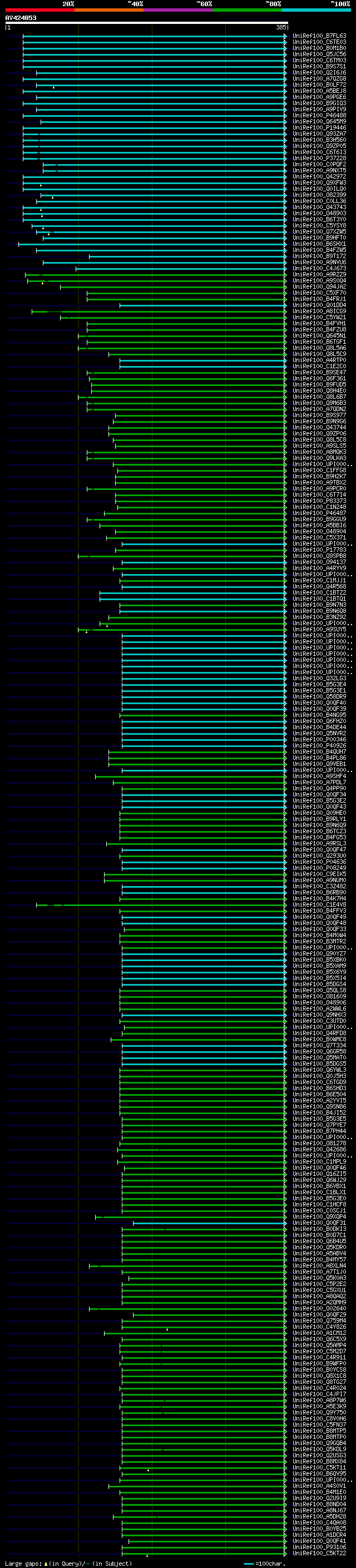Image resolution: width=356 pixels, height=1568 pixels.
Task: Select the hit label UniRef100_Q09HE0
Action: click(x=319, y=813)
